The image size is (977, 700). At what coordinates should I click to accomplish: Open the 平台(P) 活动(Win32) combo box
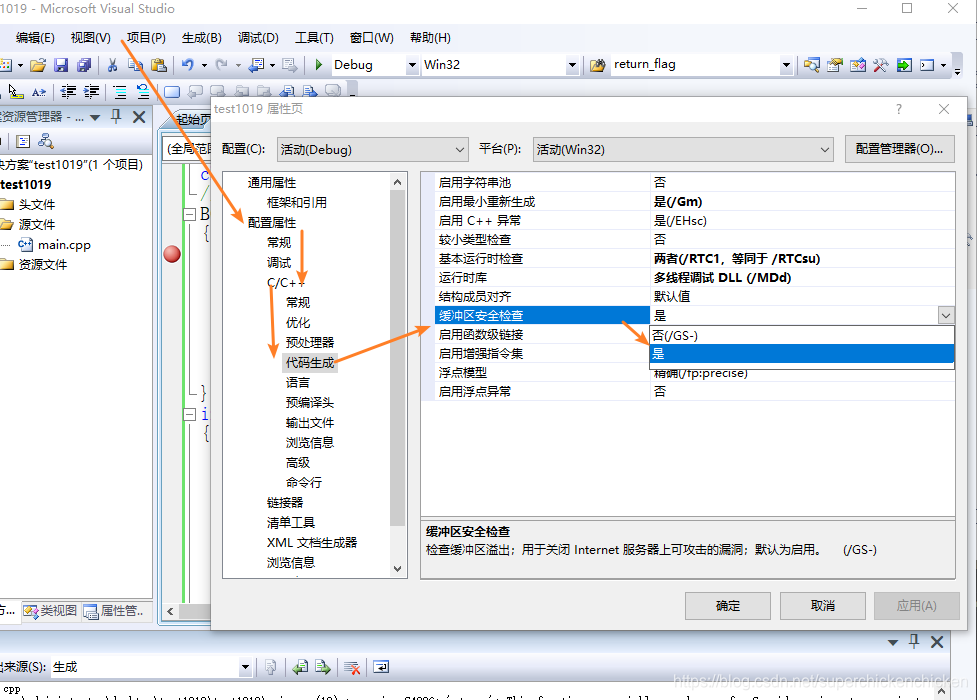pyautogui.click(x=683, y=150)
